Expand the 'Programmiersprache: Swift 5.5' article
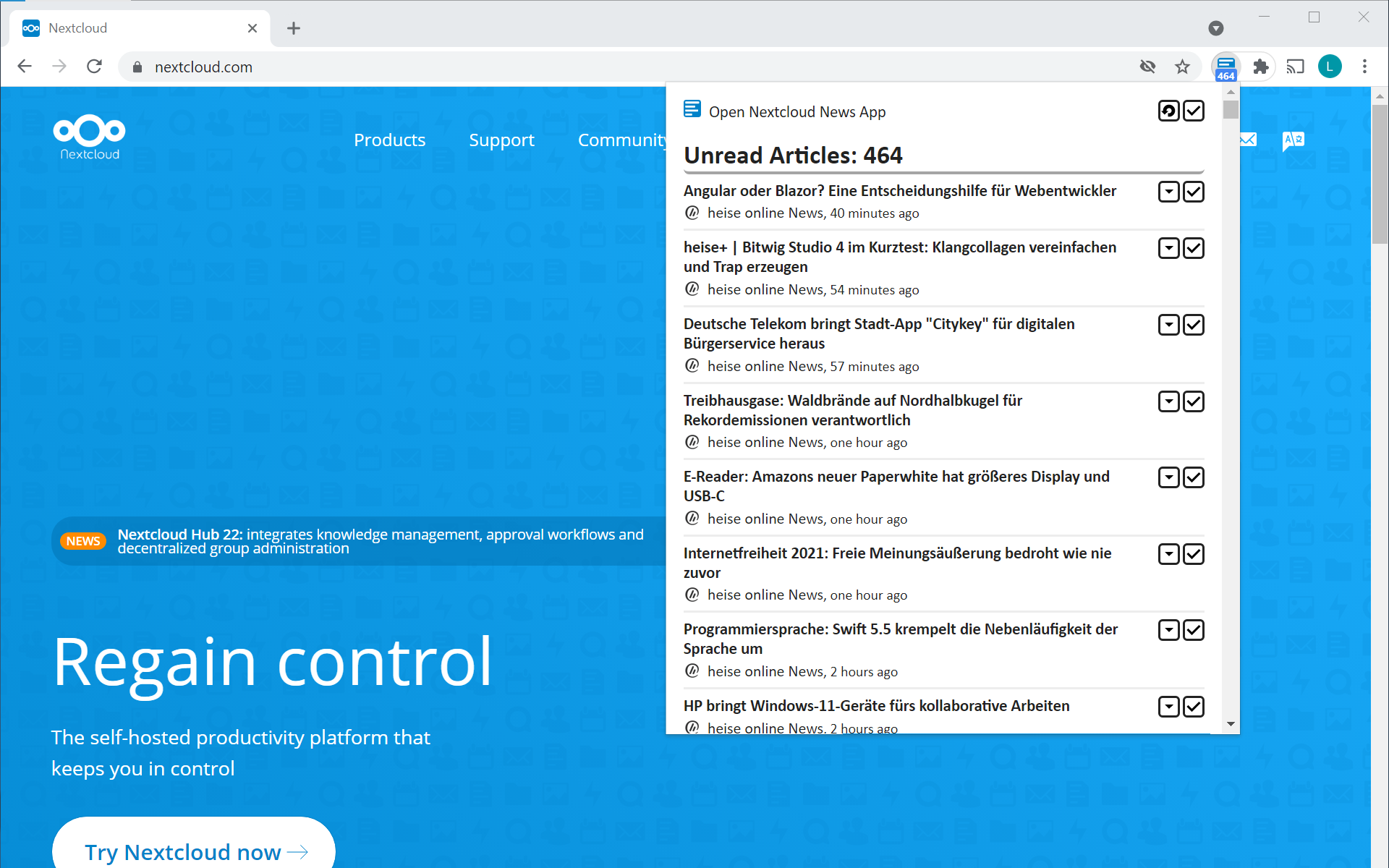This screenshot has height=868, width=1389. coord(1169,630)
